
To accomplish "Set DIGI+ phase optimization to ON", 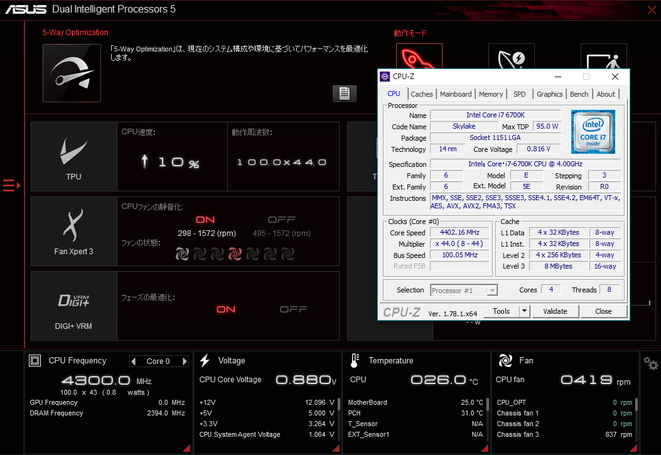I will pyautogui.click(x=227, y=309).
